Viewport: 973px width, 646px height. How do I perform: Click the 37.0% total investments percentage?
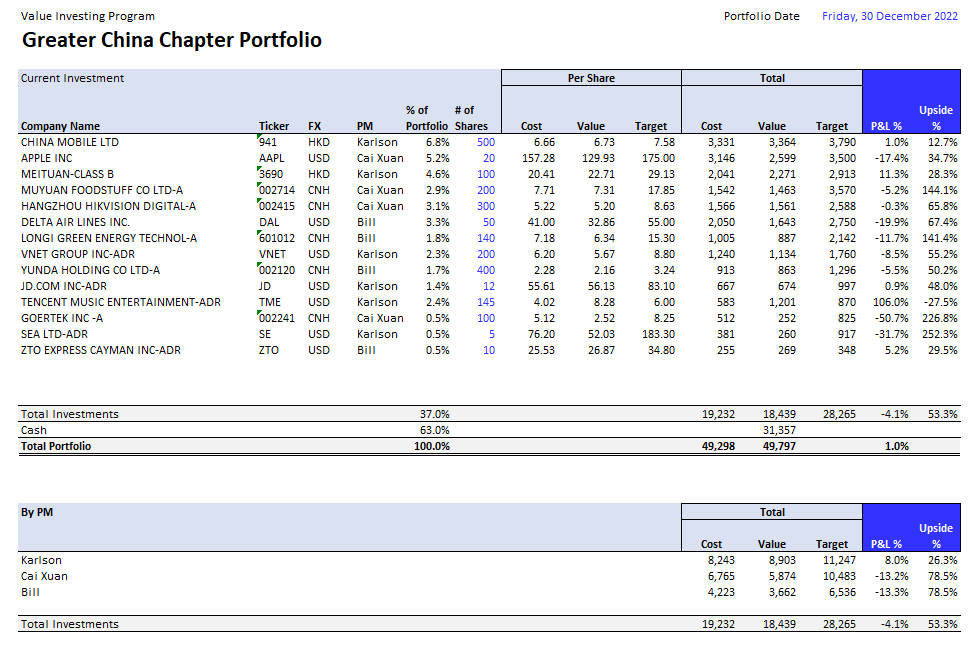[434, 415]
